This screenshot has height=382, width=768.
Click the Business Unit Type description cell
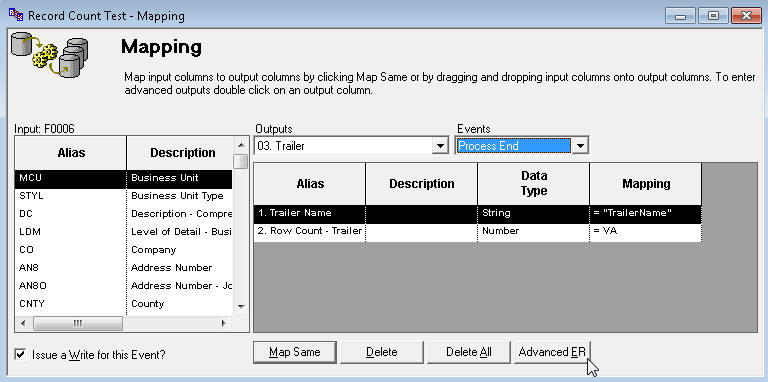pyautogui.click(x=179, y=196)
